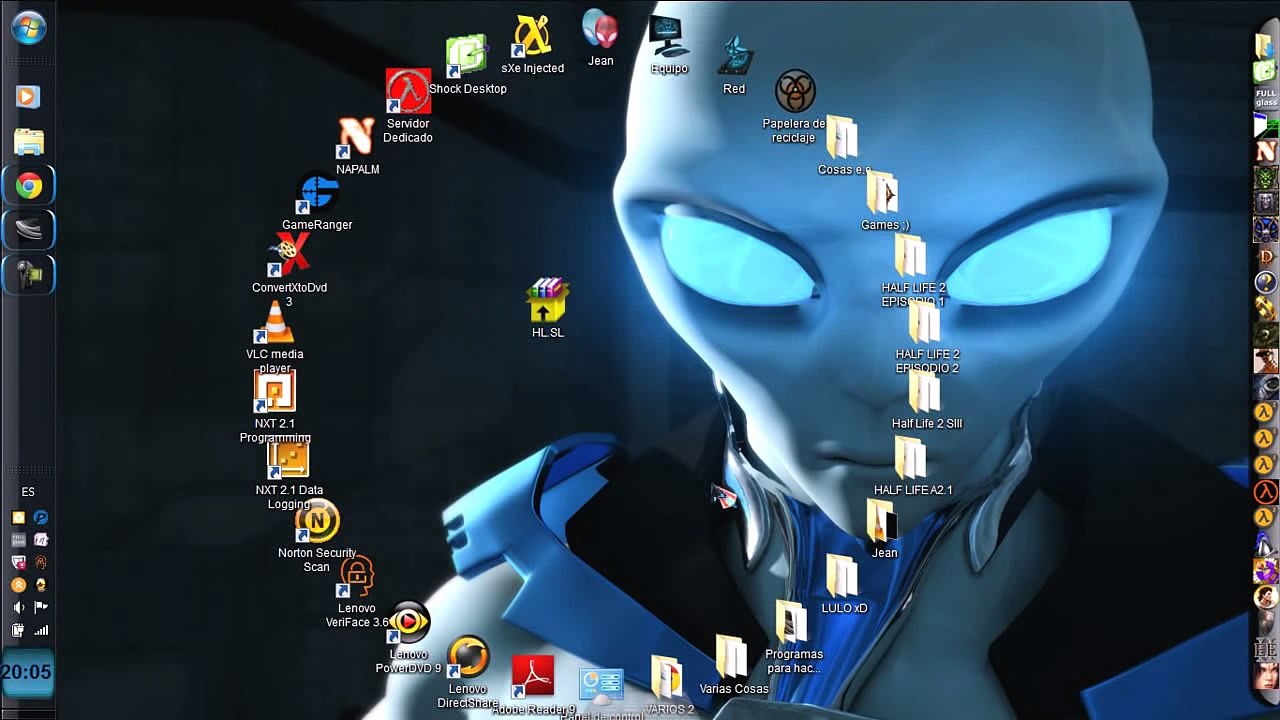Launch Lenovo PowerDVD 9

coord(408,624)
